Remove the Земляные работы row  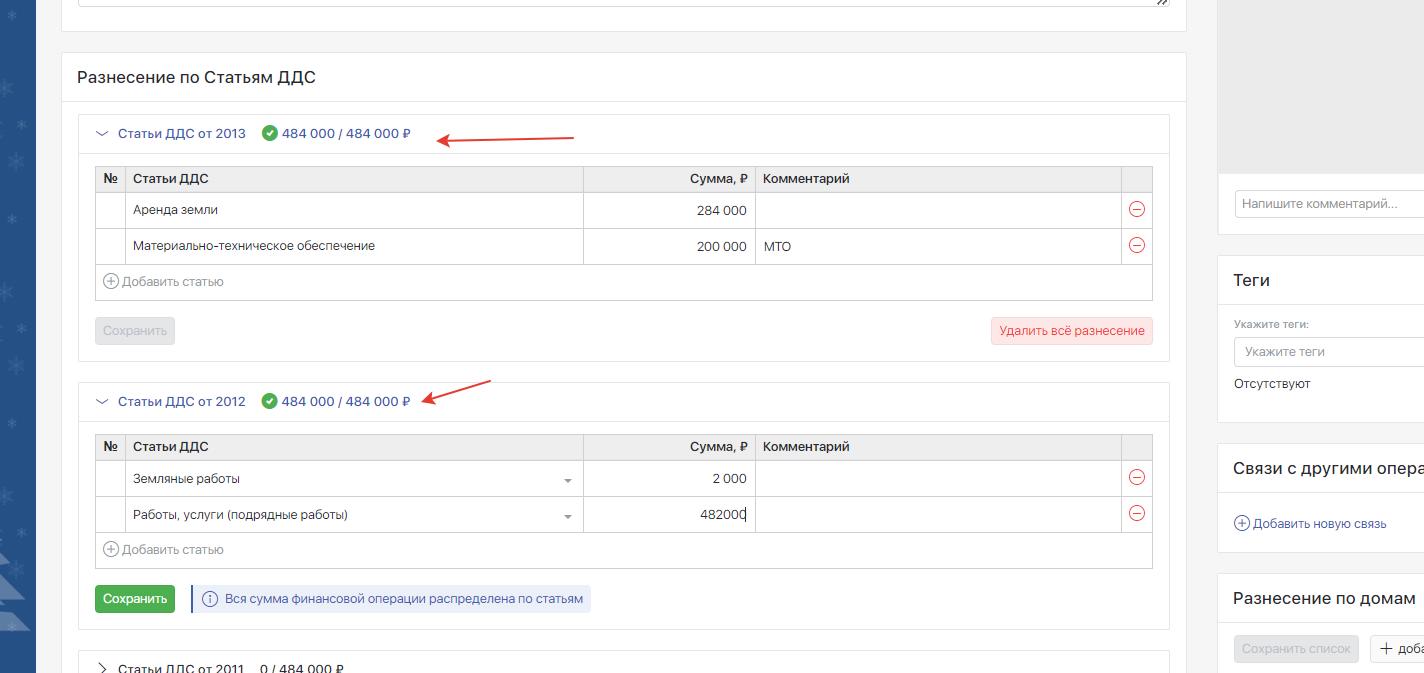(1136, 478)
